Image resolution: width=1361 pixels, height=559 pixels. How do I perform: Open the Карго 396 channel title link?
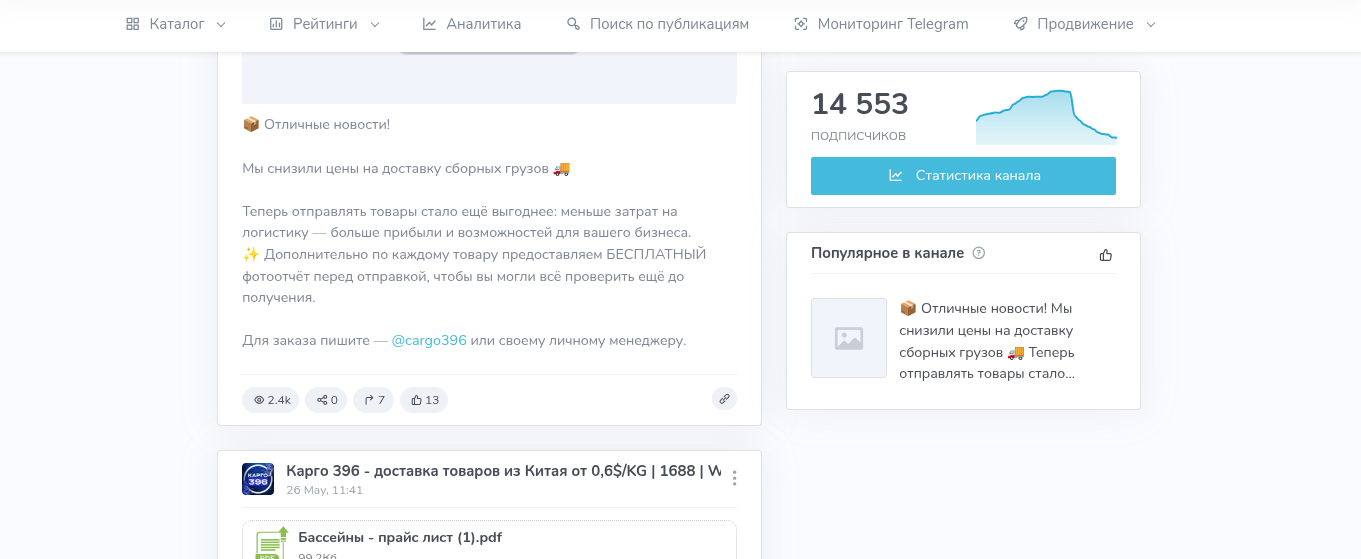[503, 471]
